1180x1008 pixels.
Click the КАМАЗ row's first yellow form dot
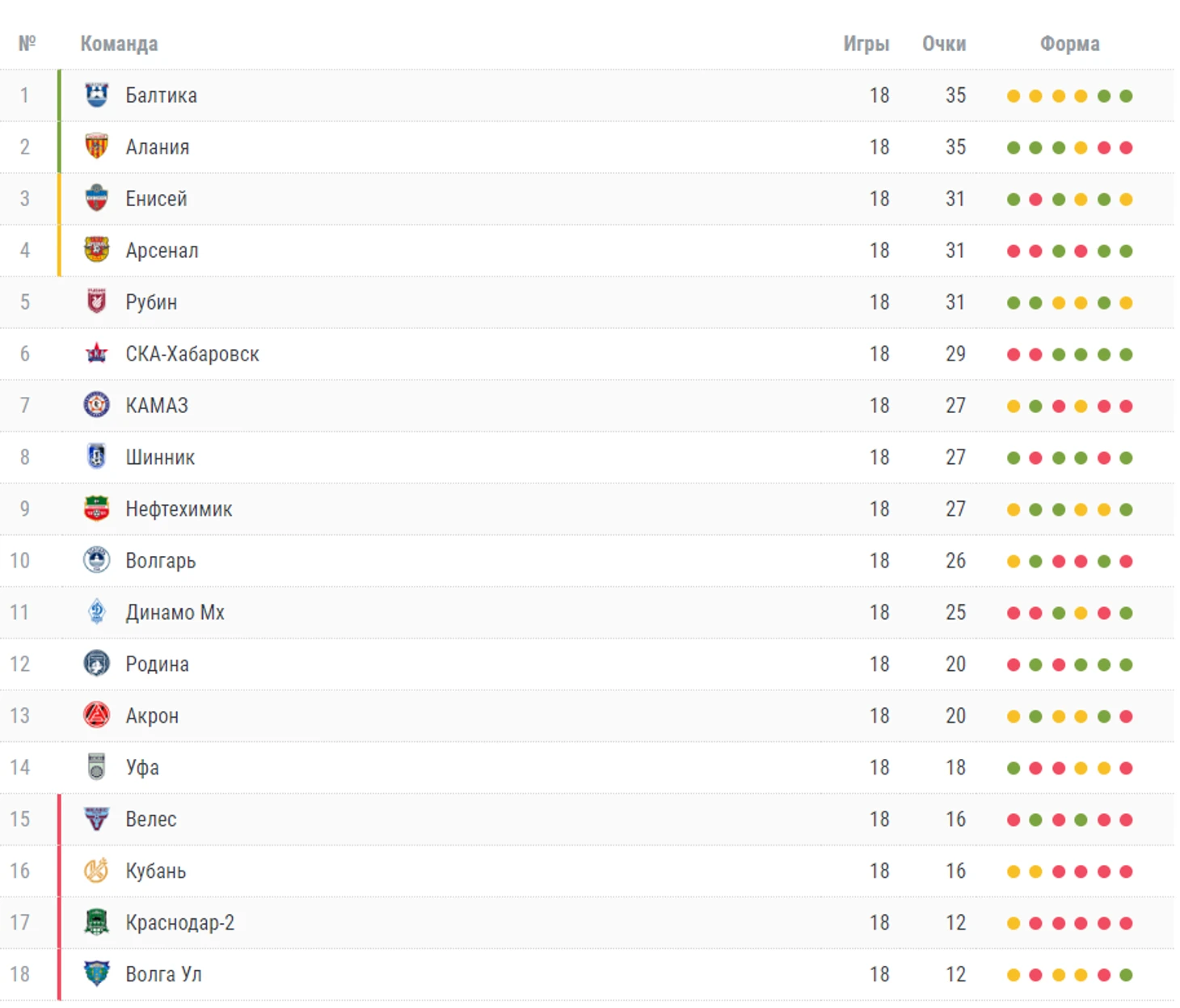pyautogui.click(x=1014, y=407)
